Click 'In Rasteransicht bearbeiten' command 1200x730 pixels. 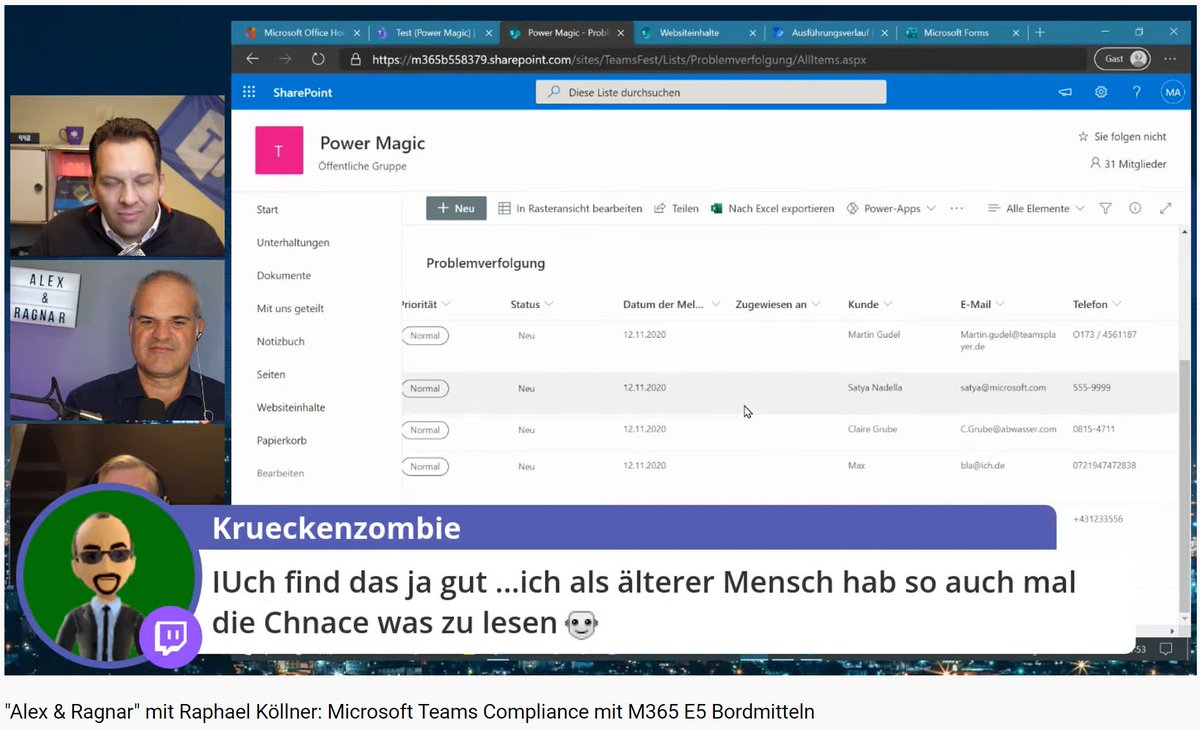[x=571, y=208]
